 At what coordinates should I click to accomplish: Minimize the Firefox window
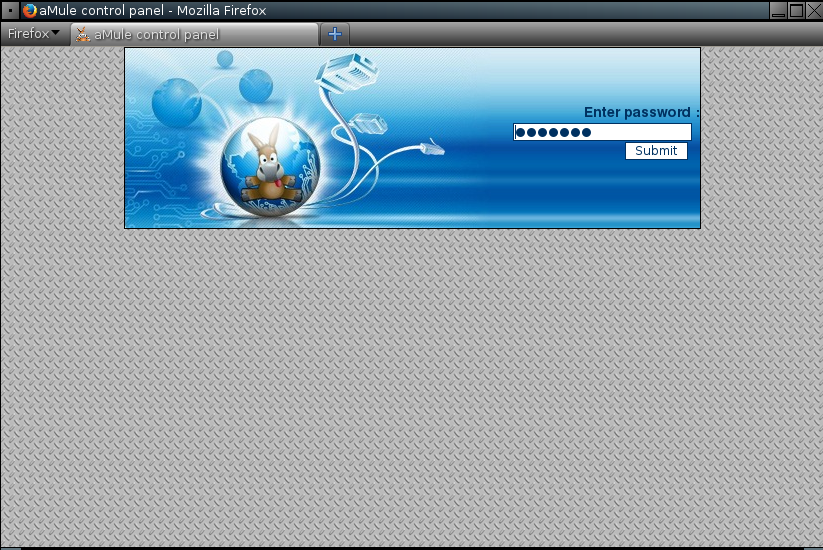pos(778,10)
